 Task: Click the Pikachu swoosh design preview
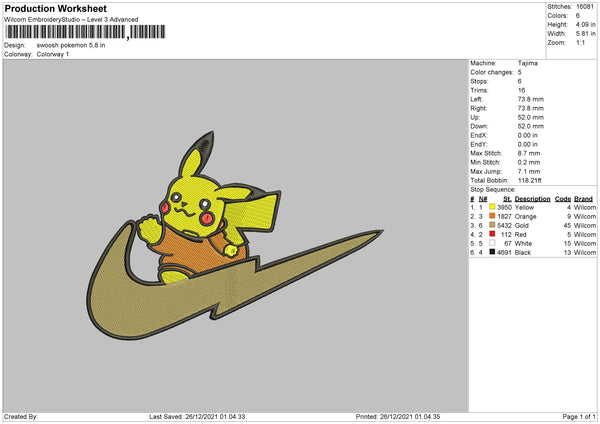pos(235,236)
